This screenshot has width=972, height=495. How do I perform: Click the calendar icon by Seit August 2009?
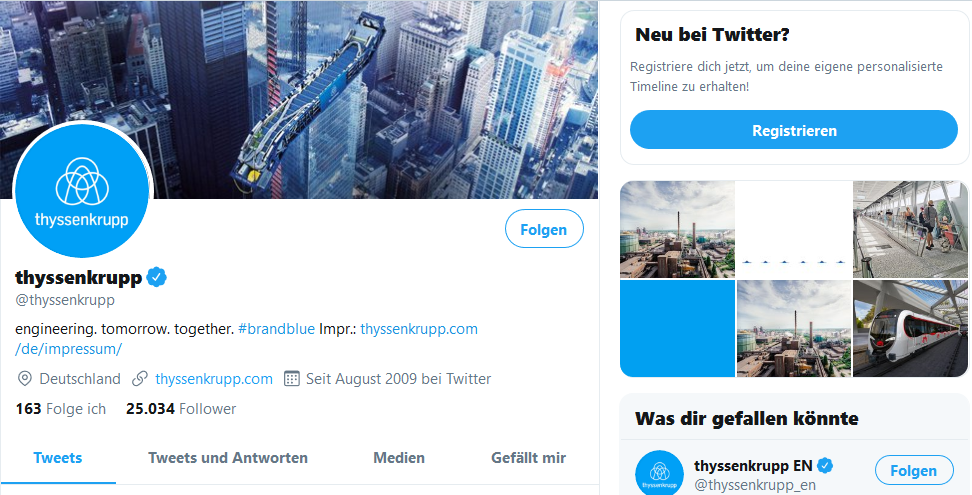click(291, 379)
